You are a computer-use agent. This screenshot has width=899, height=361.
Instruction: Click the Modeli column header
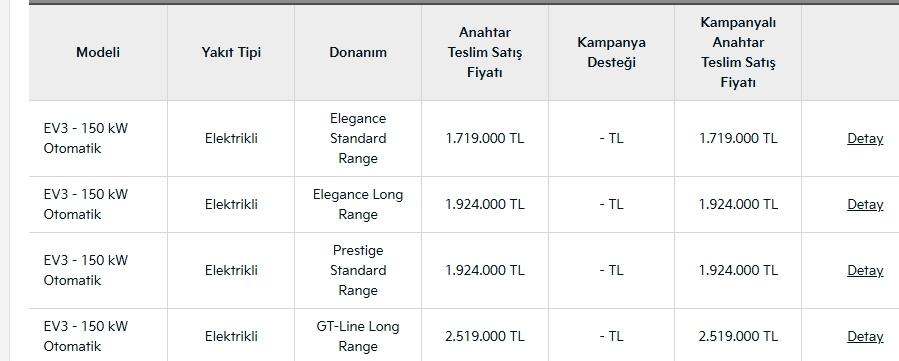(x=98, y=53)
